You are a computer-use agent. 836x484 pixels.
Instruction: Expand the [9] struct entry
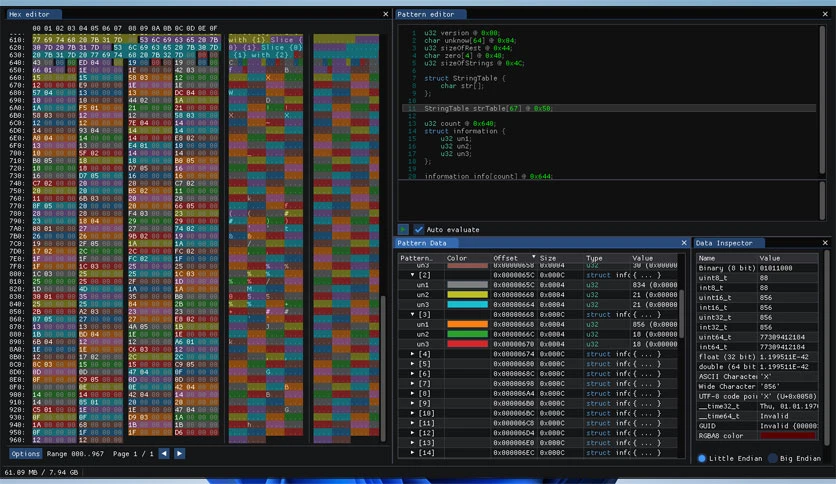tap(412, 404)
